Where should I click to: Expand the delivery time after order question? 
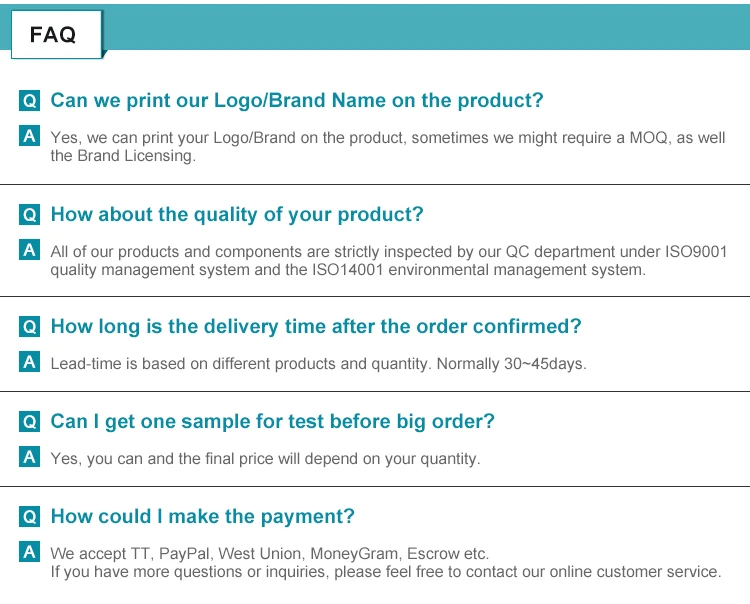coord(315,327)
